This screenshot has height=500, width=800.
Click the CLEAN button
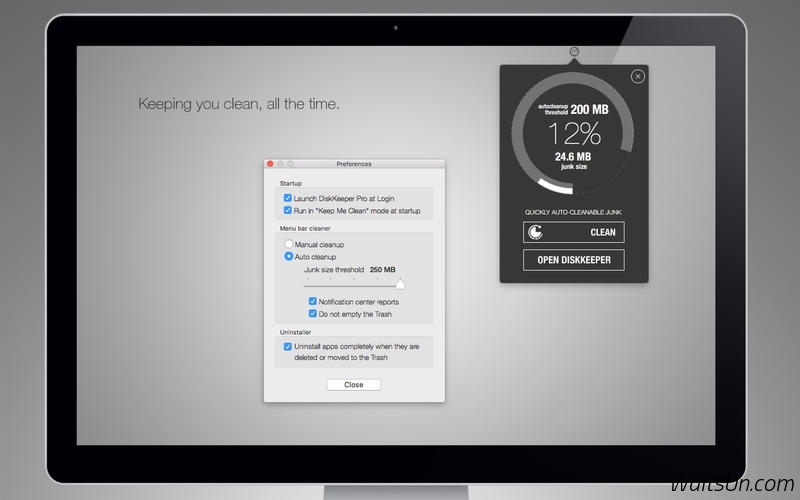tap(573, 232)
